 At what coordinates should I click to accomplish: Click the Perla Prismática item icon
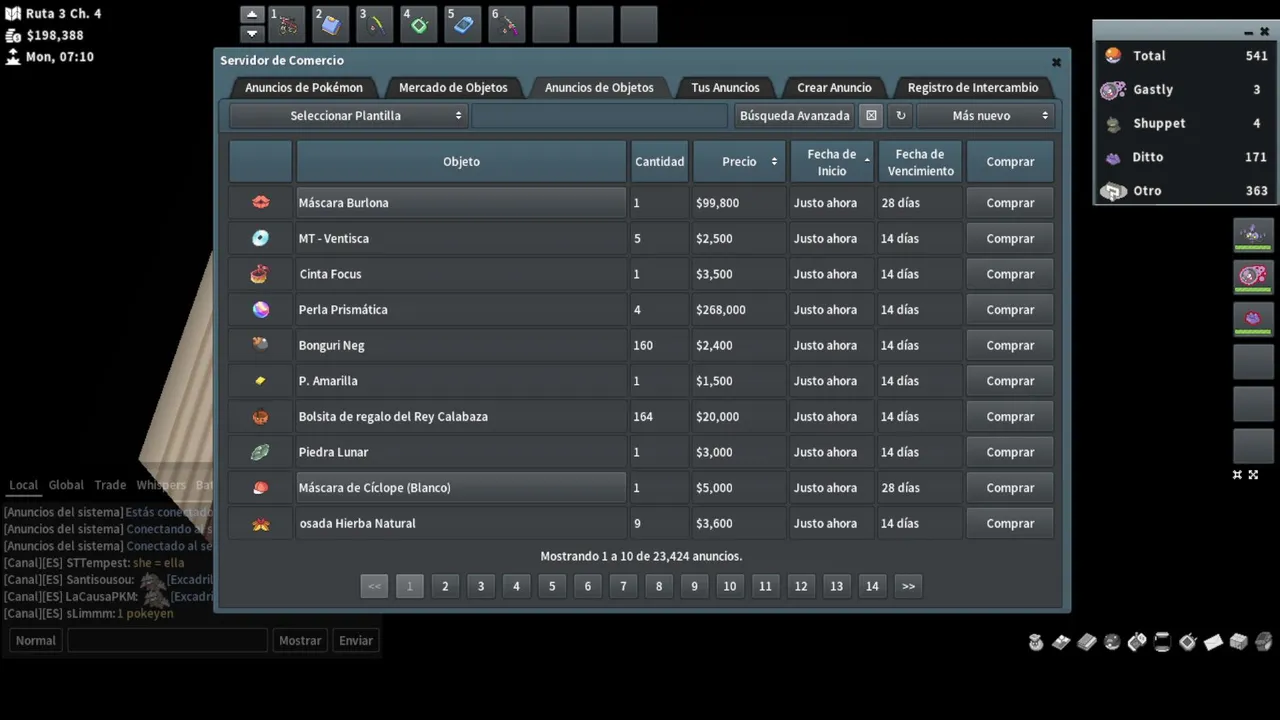[x=261, y=309]
